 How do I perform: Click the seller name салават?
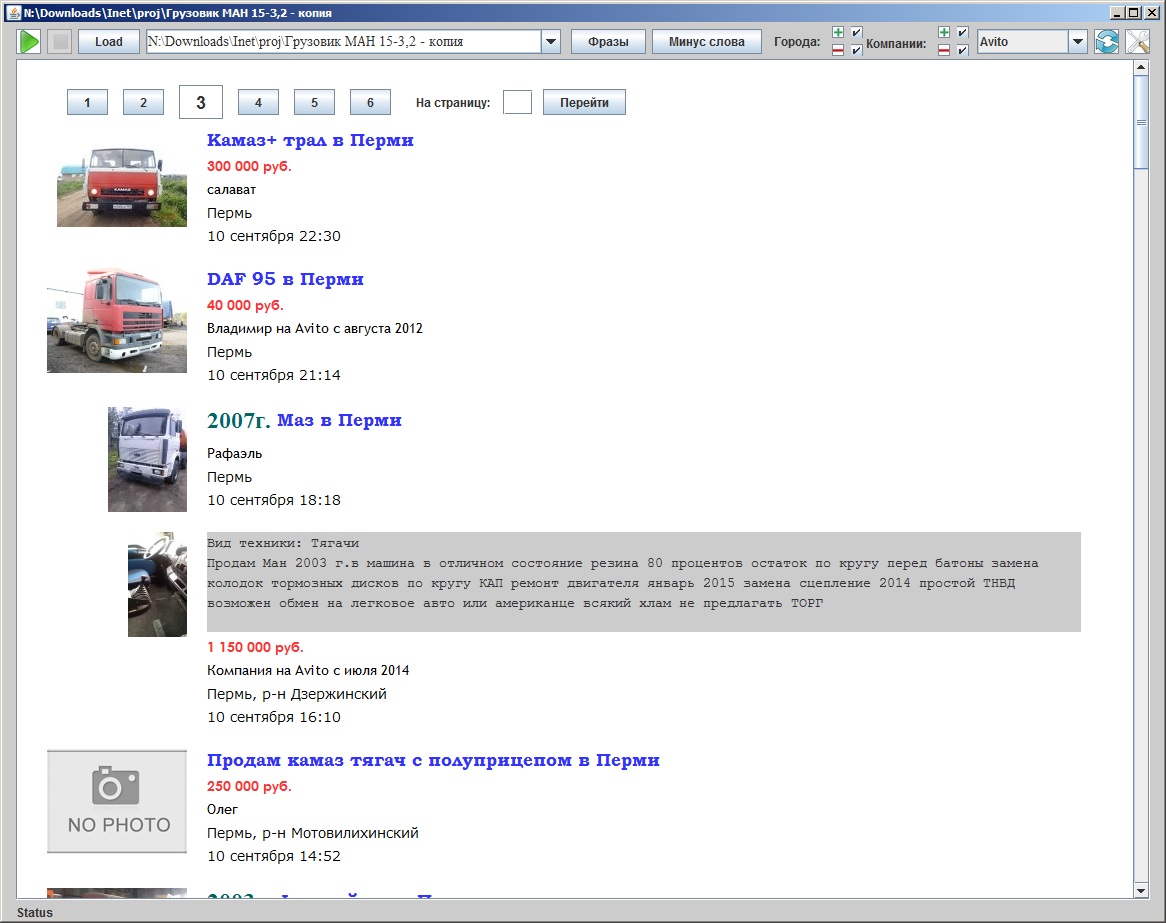coord(231,190)
